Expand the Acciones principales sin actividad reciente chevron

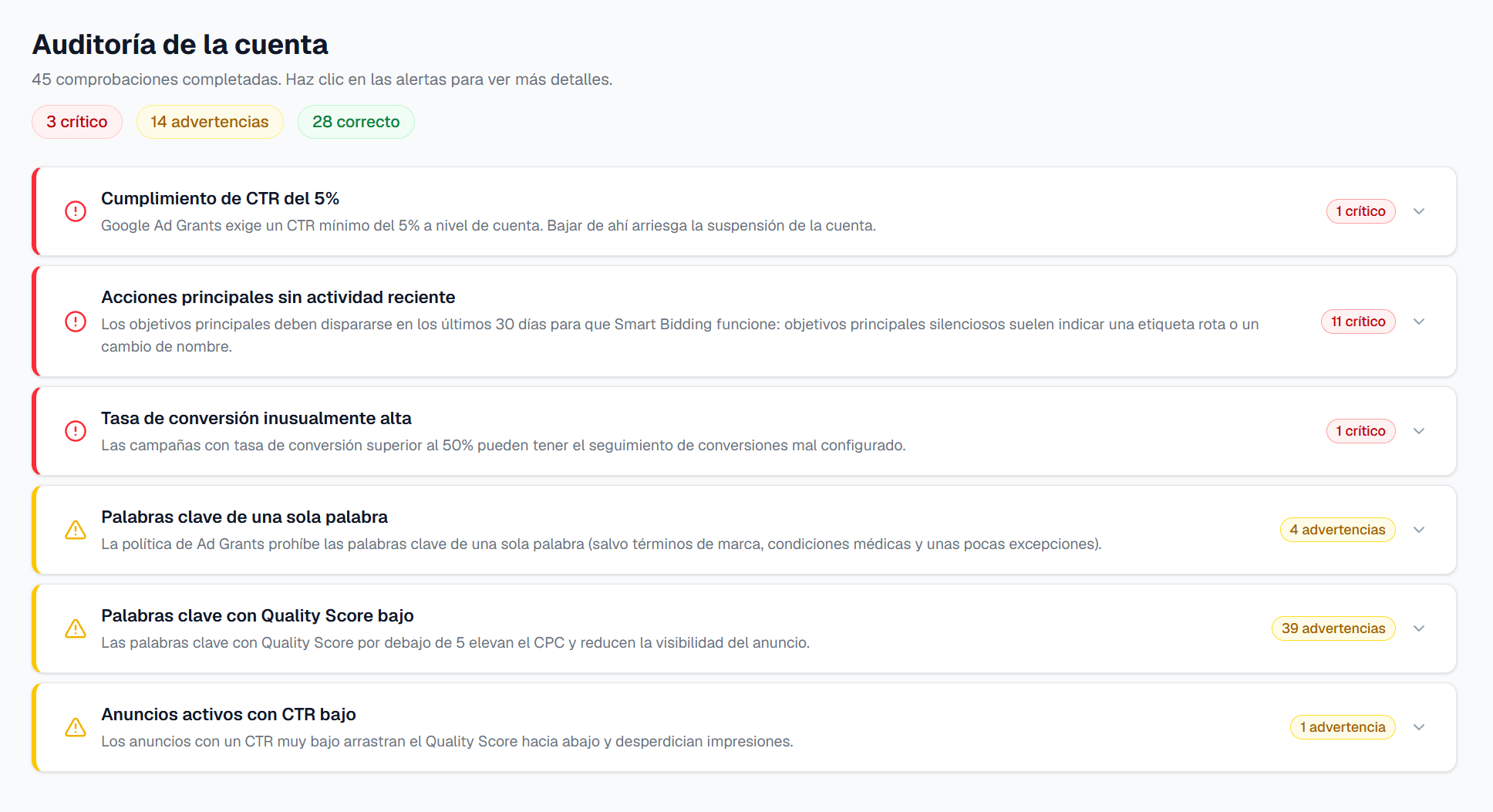pyautogui.click(x=1419, y=322)
